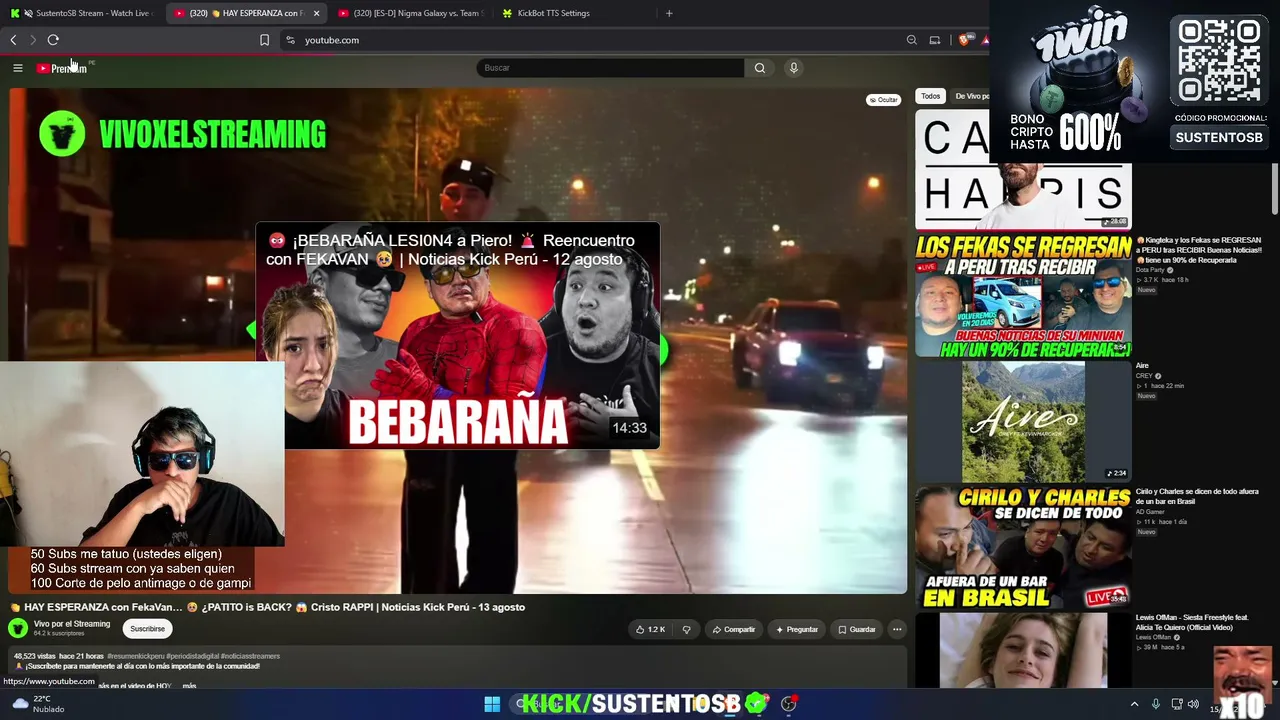Open the OBS icon on the taskbar
1280x720 pixels.
[789, 704]
